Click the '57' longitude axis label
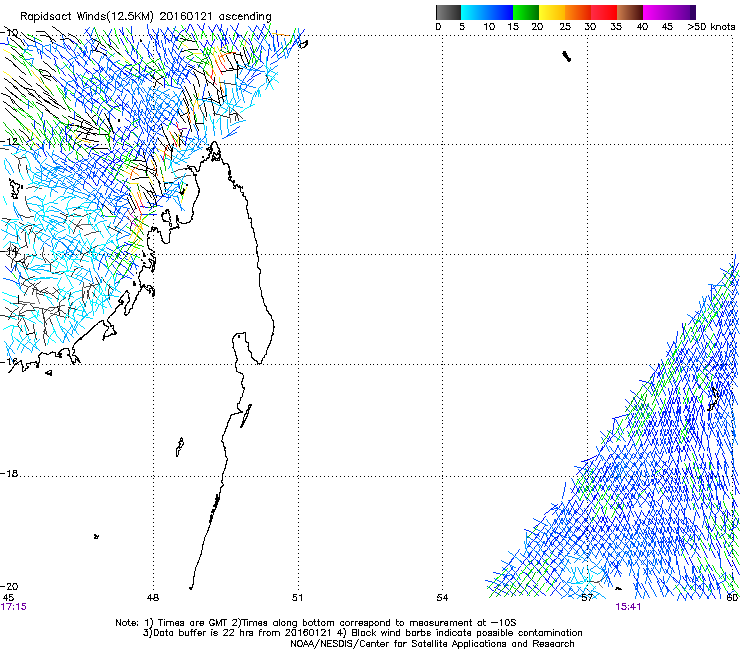740x650 pixels. coord(587,598)
